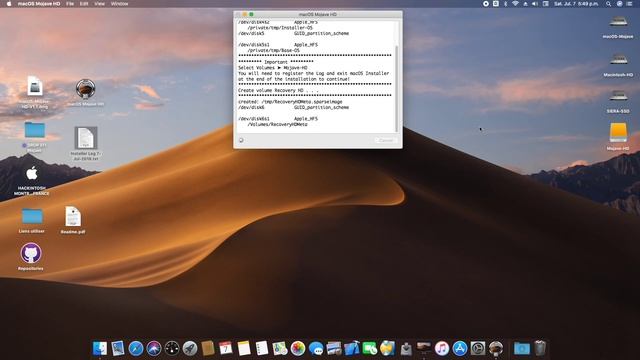Open Calendar from the Dock

pyautogui.click(x=226, y=348)
